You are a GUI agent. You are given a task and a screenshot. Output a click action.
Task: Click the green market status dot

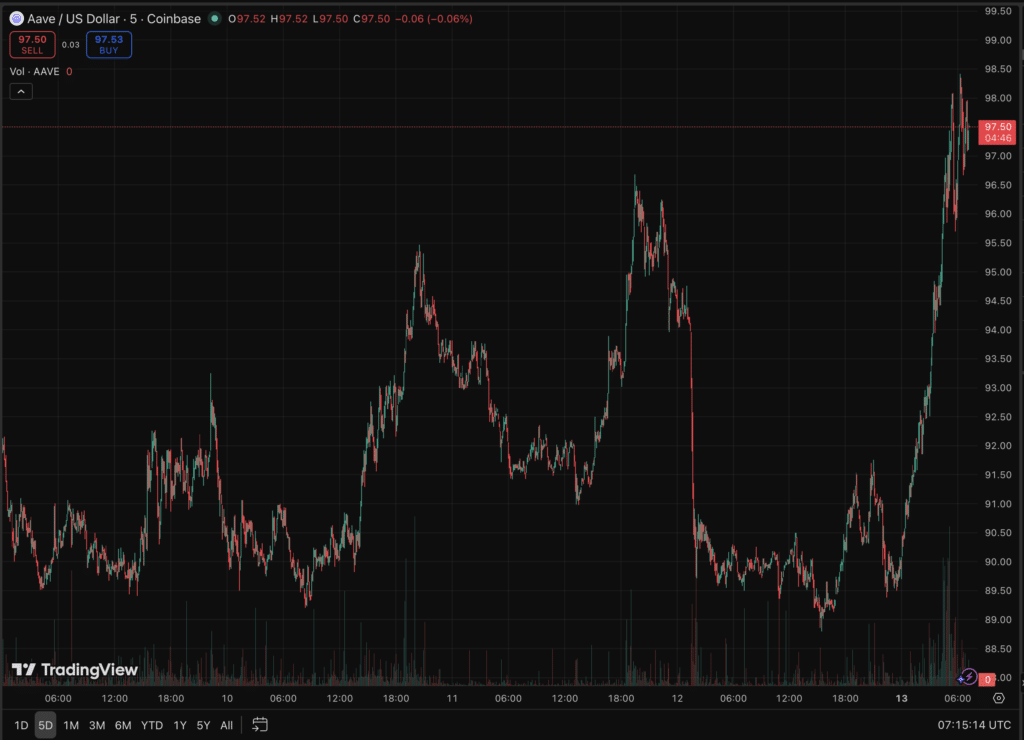212,18
